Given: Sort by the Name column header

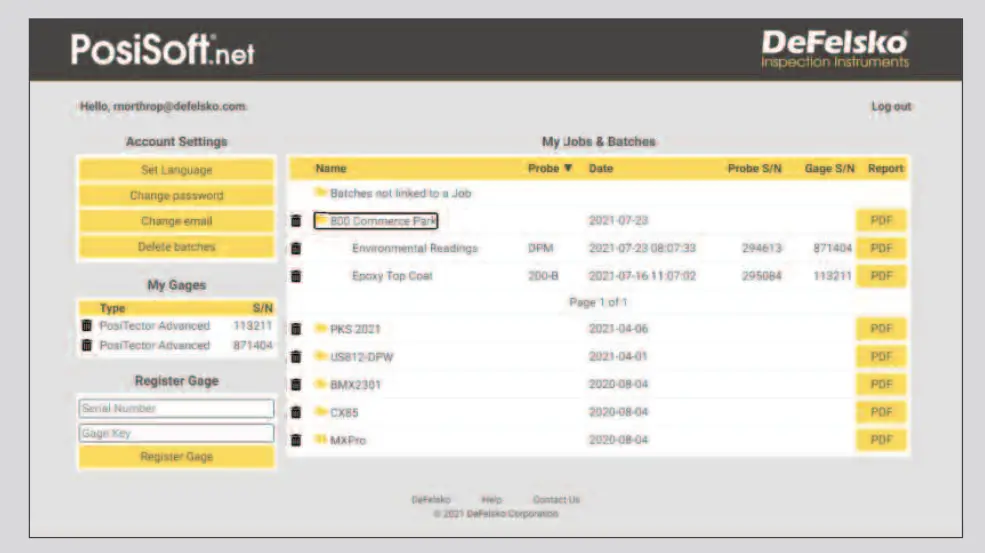Looking at the screenshot, I should (331, 168).
